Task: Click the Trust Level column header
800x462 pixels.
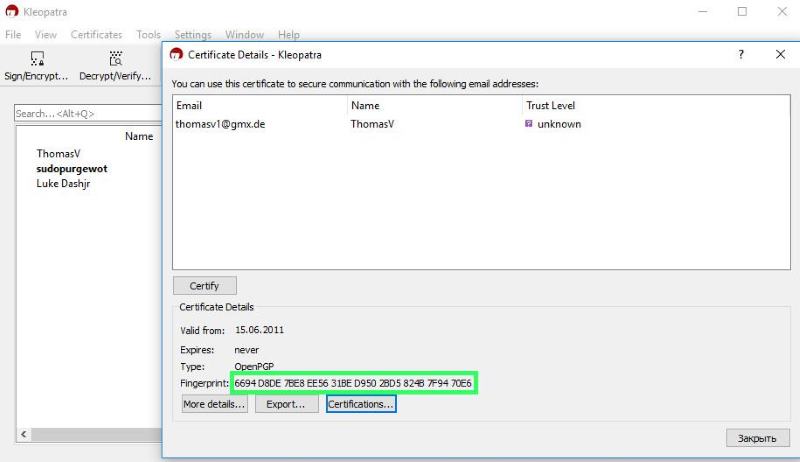Action: (551, 106)
